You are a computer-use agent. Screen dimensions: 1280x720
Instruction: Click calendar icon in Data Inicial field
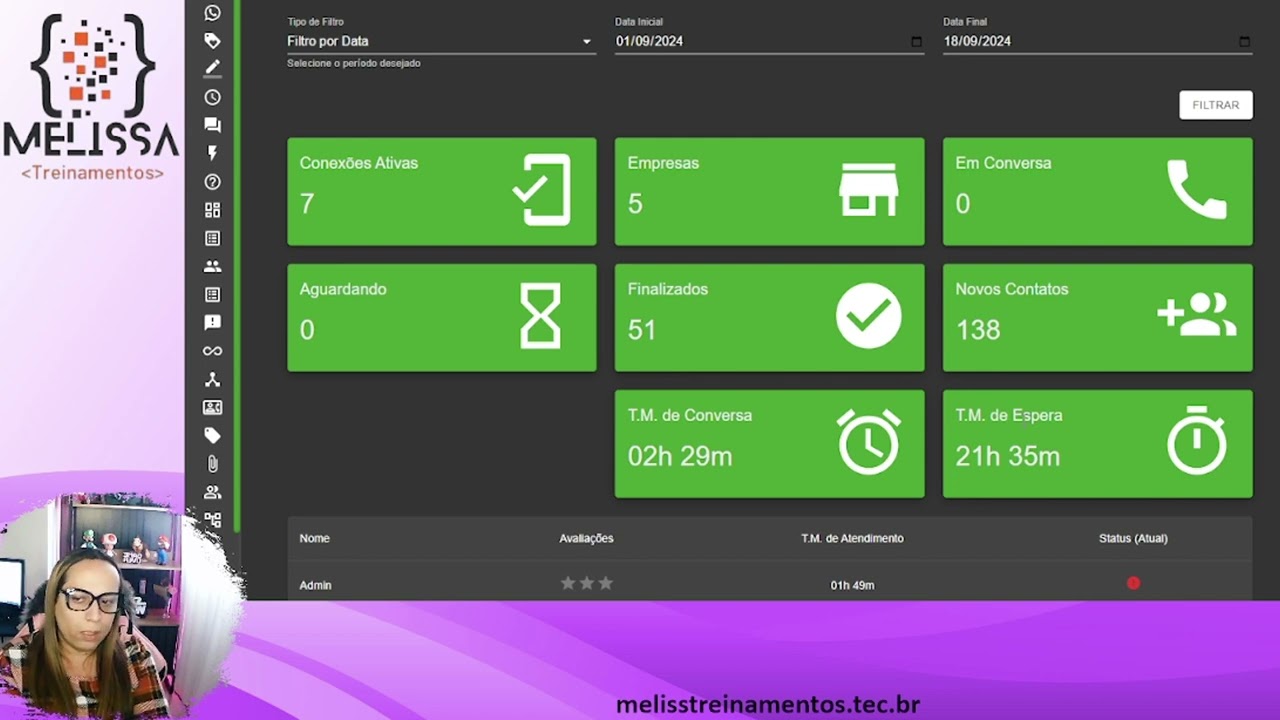916,41
